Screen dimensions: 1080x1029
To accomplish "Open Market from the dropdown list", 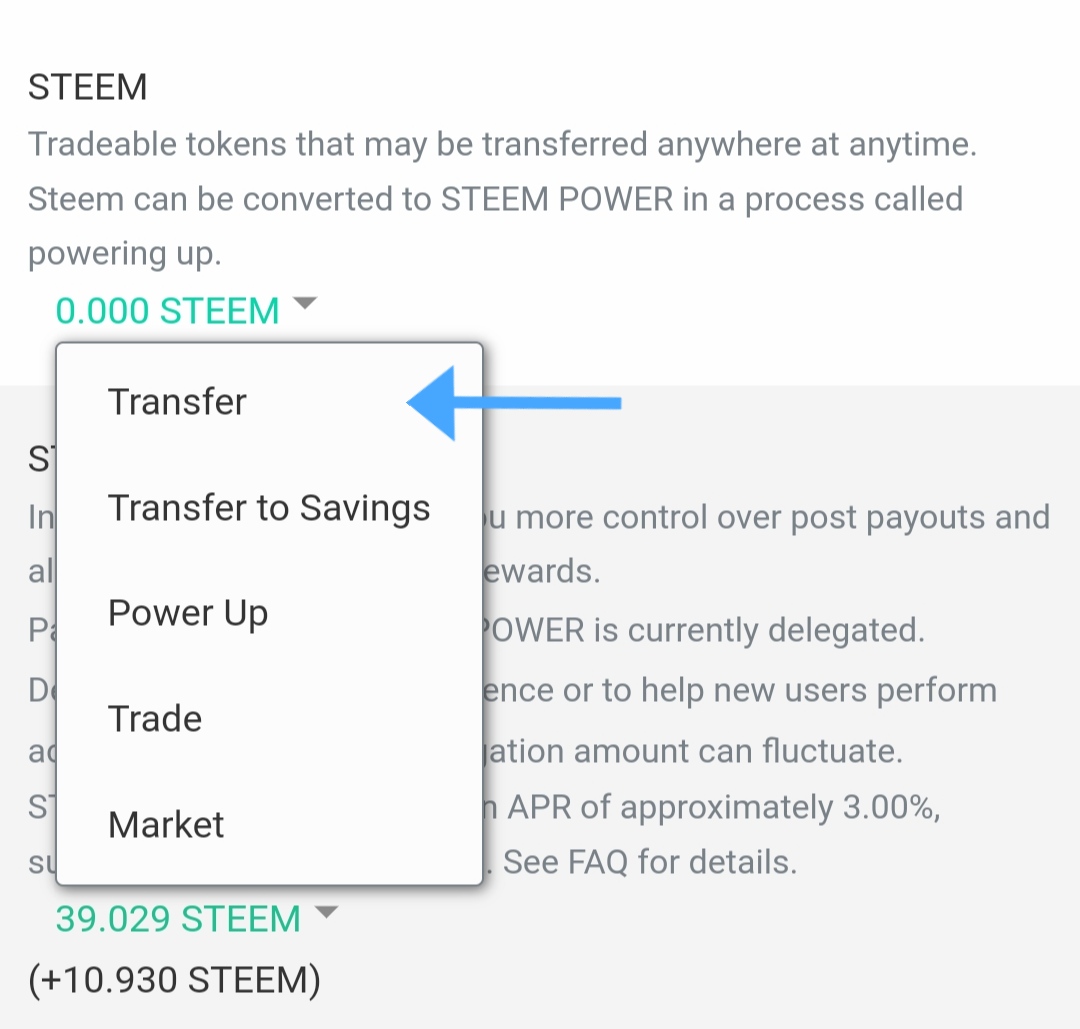I will (x=166, y=825).
